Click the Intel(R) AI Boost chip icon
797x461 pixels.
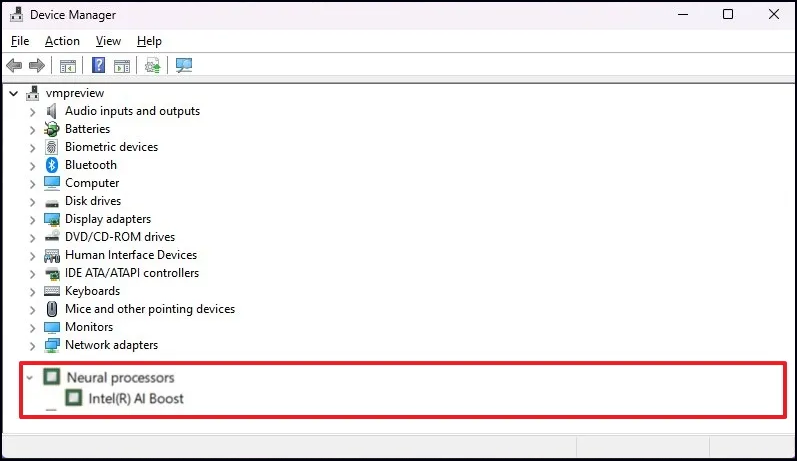[74, 398]
